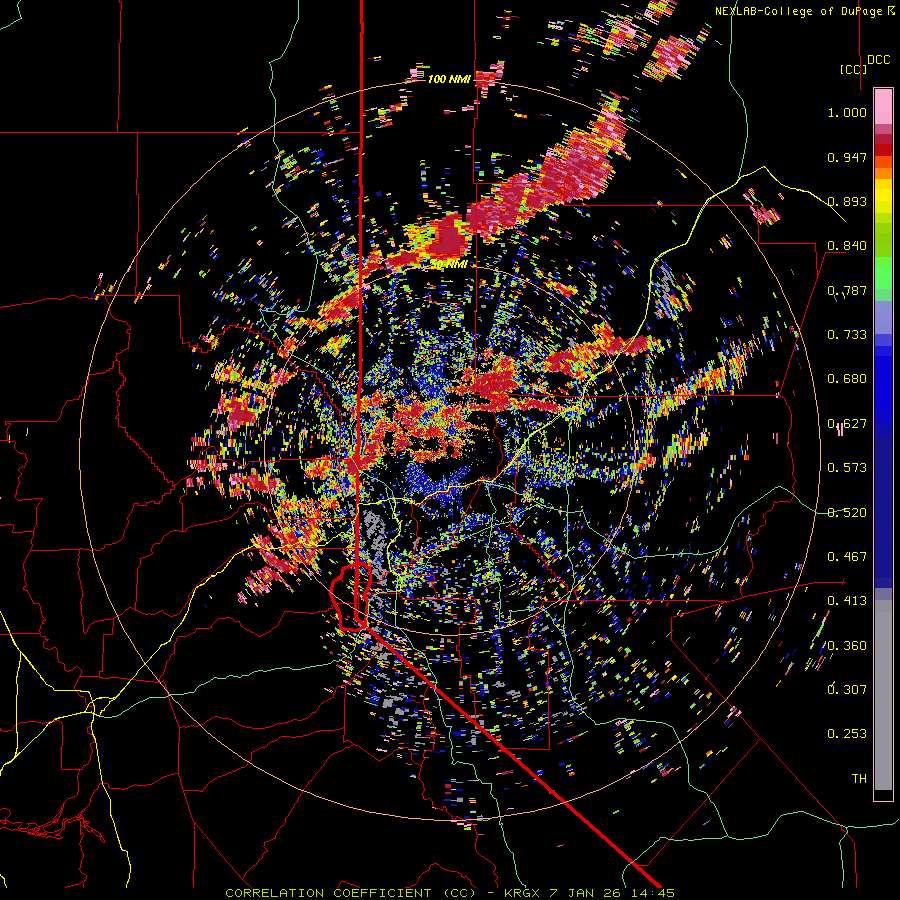Select the 0.467 scale value

[847, 557]
